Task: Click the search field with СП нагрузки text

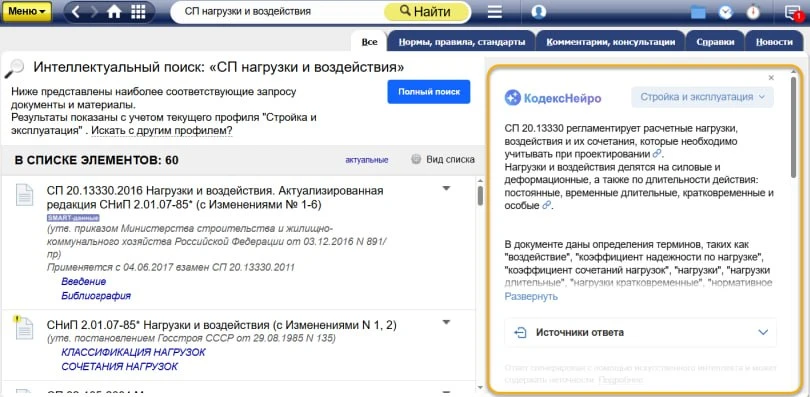Action: [x=279, y=11]
